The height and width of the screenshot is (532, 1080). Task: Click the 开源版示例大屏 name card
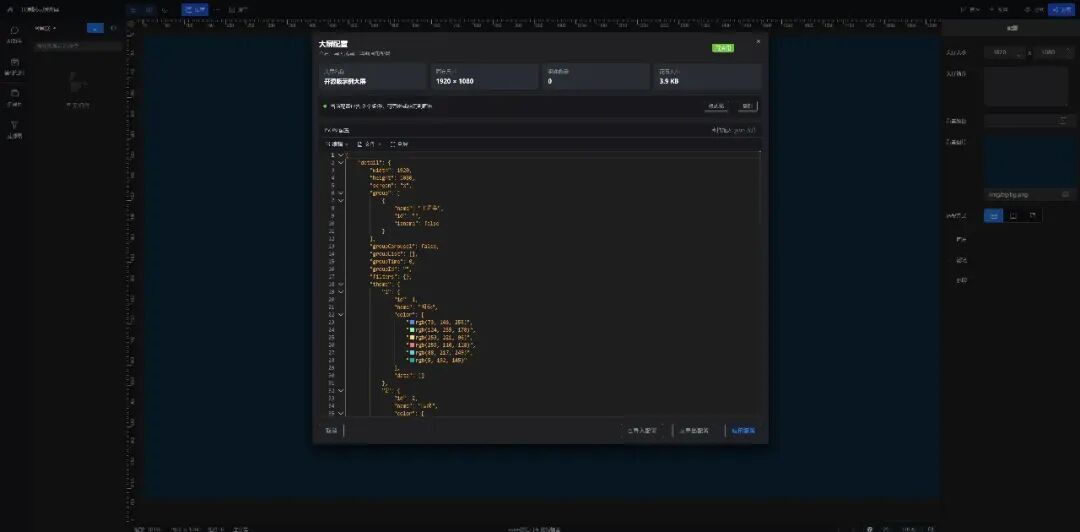click(x=373, y=76)
